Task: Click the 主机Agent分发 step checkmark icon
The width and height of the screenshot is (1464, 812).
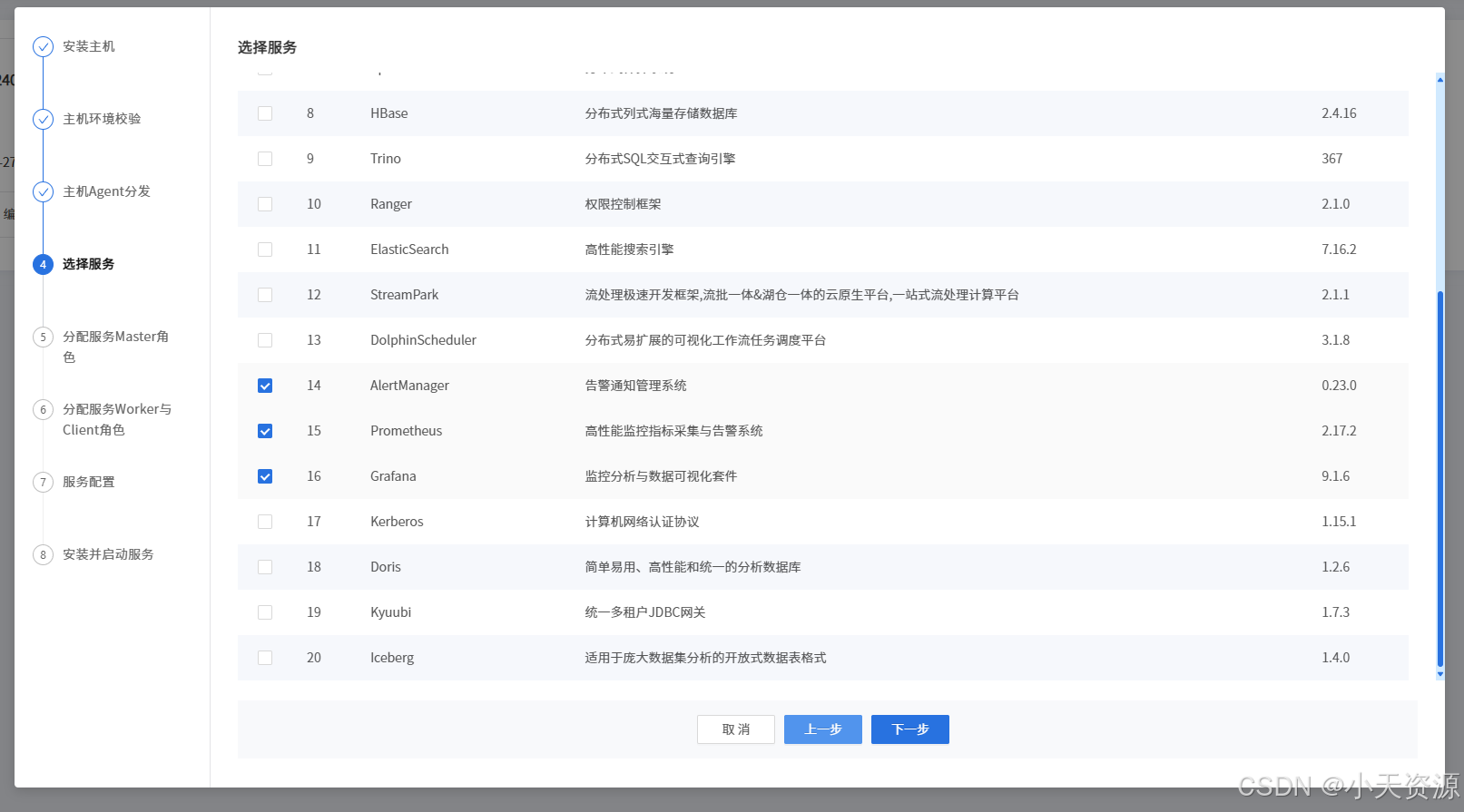Action: pos(43,191)
